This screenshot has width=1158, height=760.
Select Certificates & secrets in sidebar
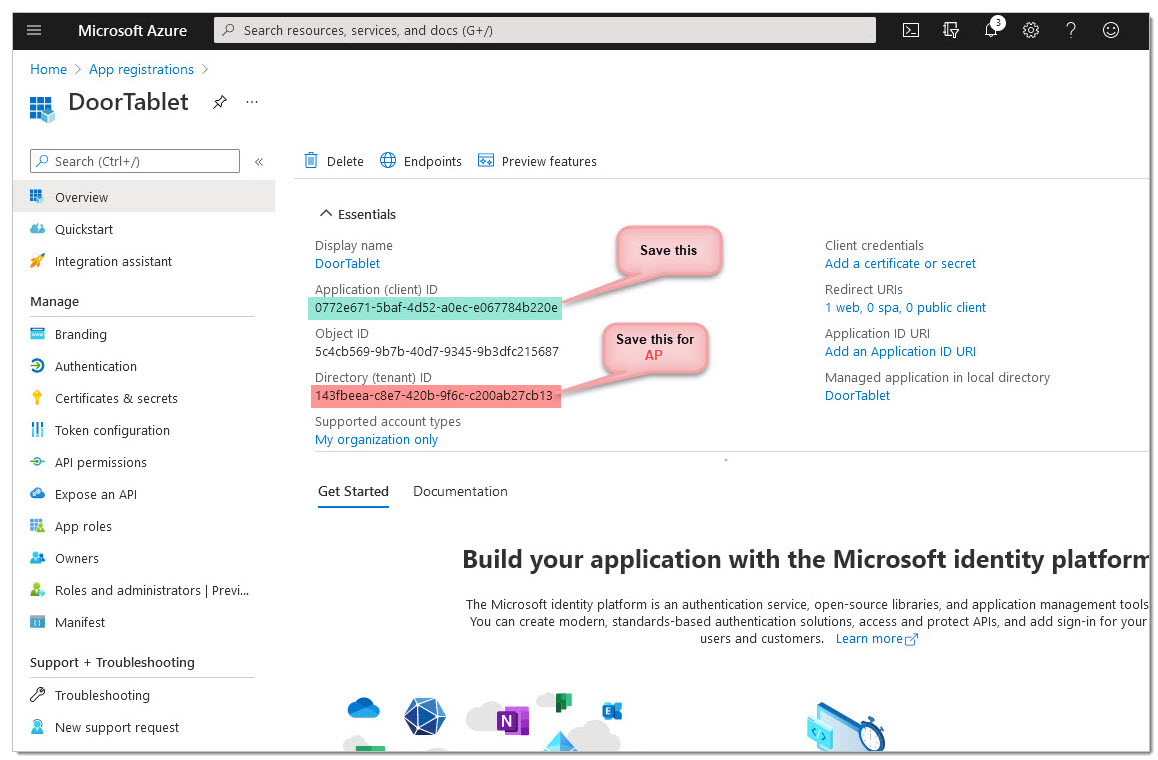tap(116, 398)
